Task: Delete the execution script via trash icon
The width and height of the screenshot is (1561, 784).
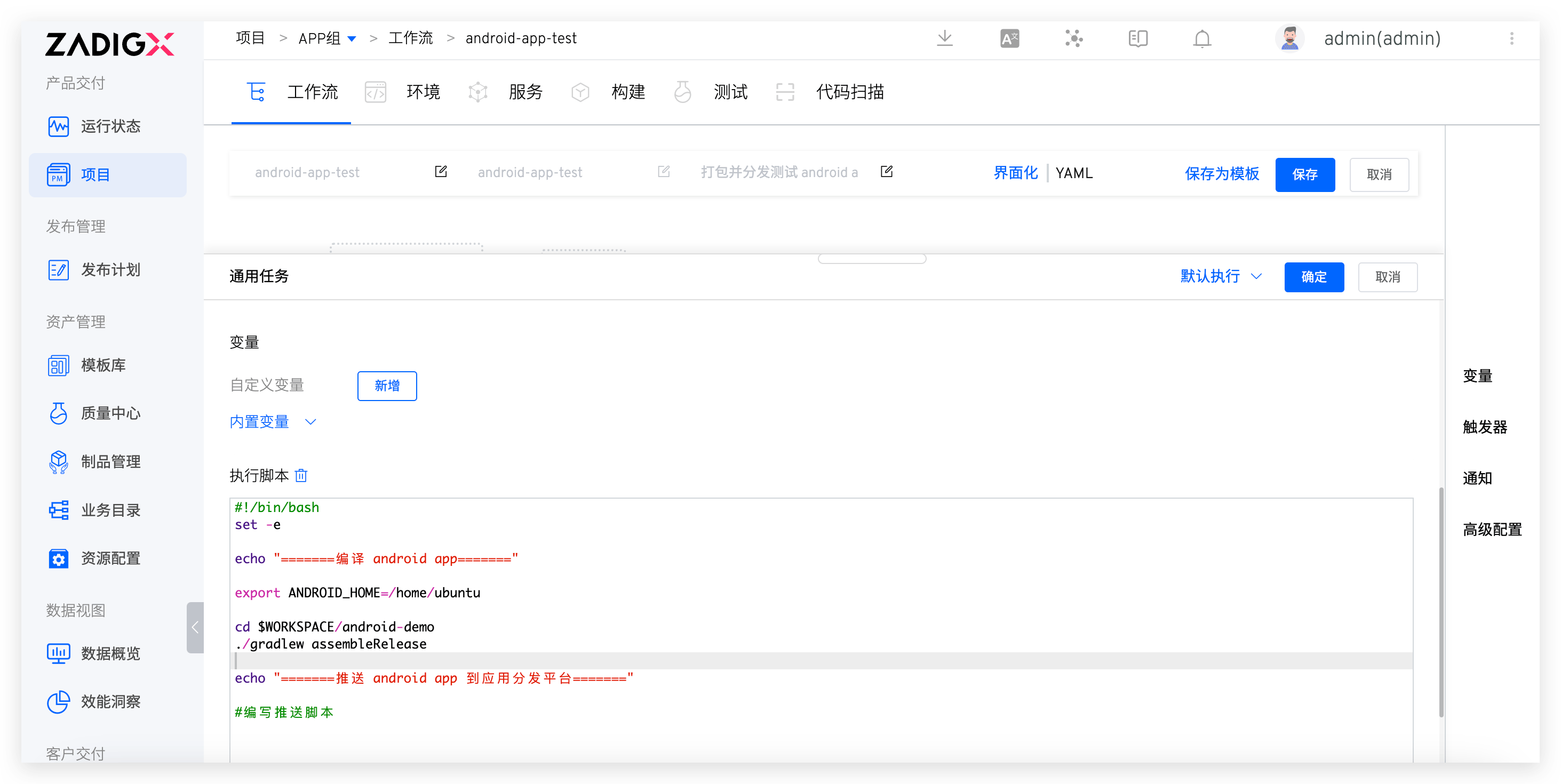Action: click(301, 476)
